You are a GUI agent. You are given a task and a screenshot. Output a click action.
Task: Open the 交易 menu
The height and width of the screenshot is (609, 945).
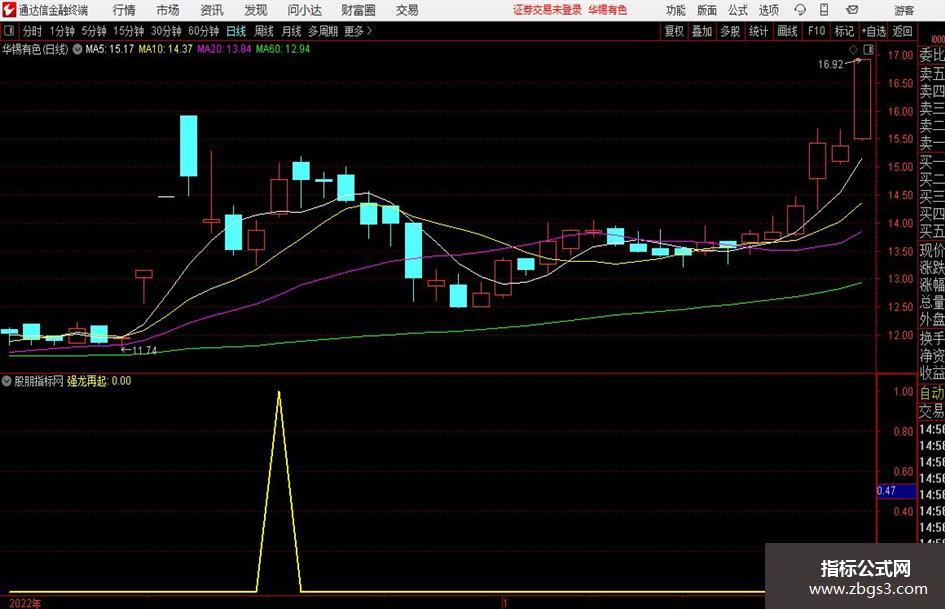click(407, 10)
